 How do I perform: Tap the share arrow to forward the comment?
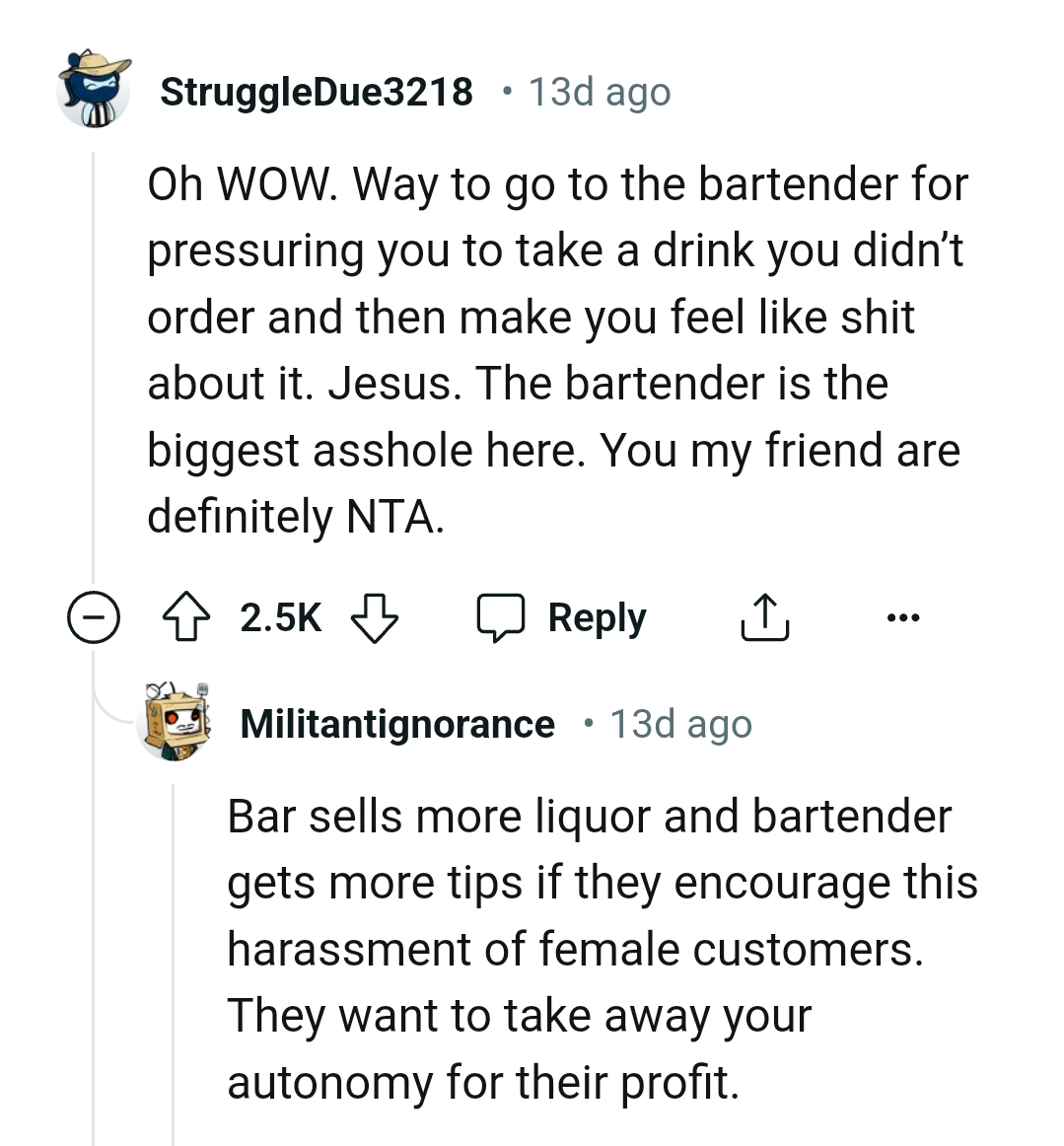[765, 617]
